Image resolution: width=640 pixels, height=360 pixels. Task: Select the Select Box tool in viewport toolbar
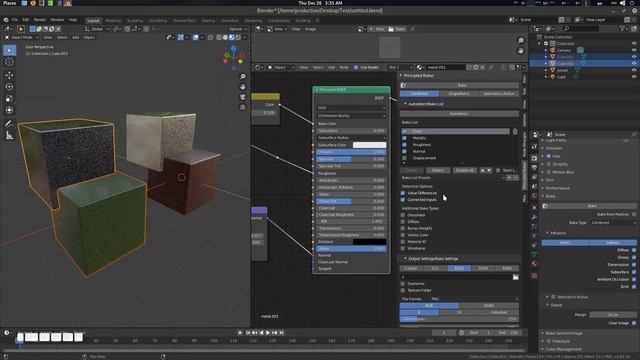(9, 50)
